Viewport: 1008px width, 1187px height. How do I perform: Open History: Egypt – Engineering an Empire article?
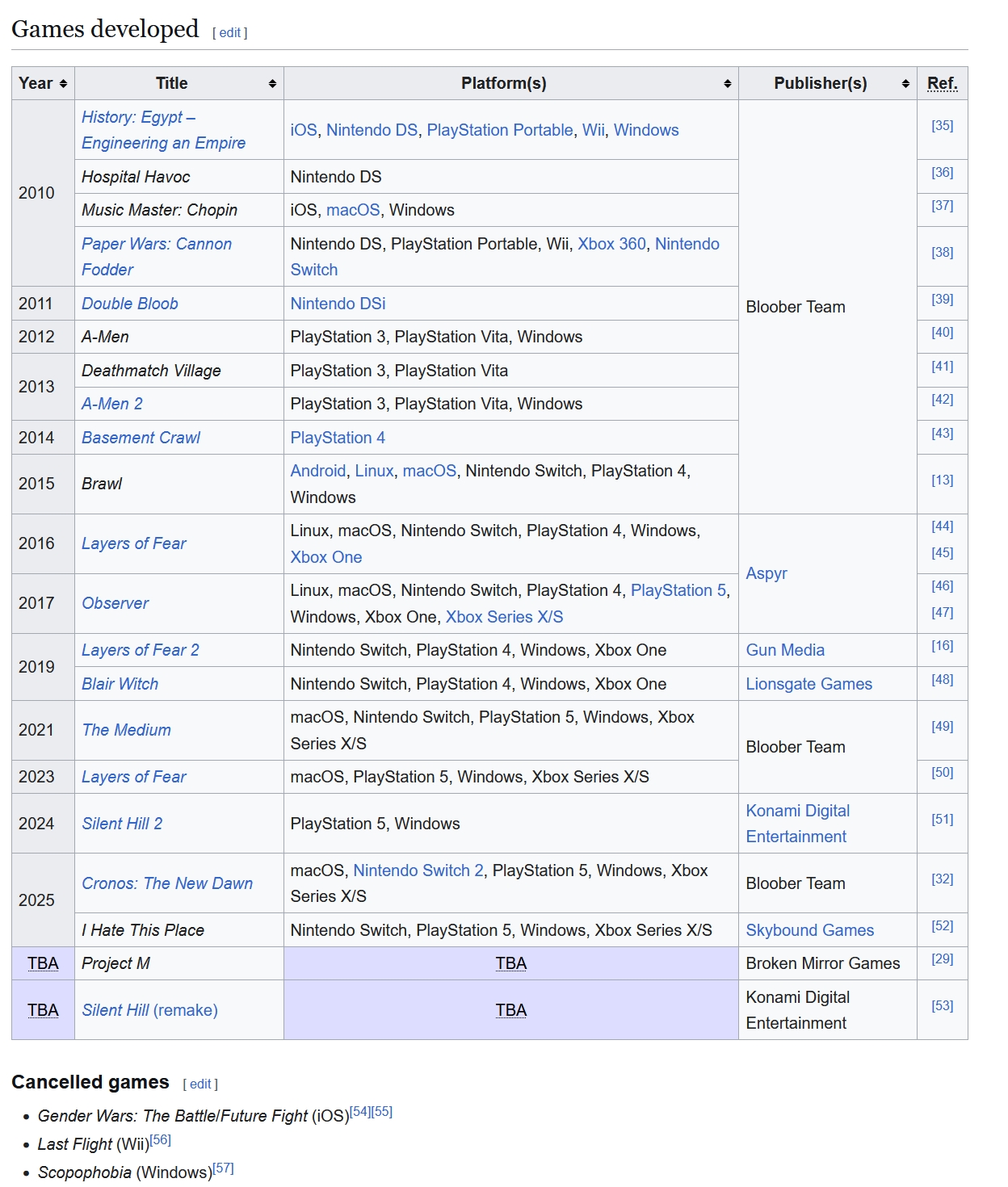point(163,130)
